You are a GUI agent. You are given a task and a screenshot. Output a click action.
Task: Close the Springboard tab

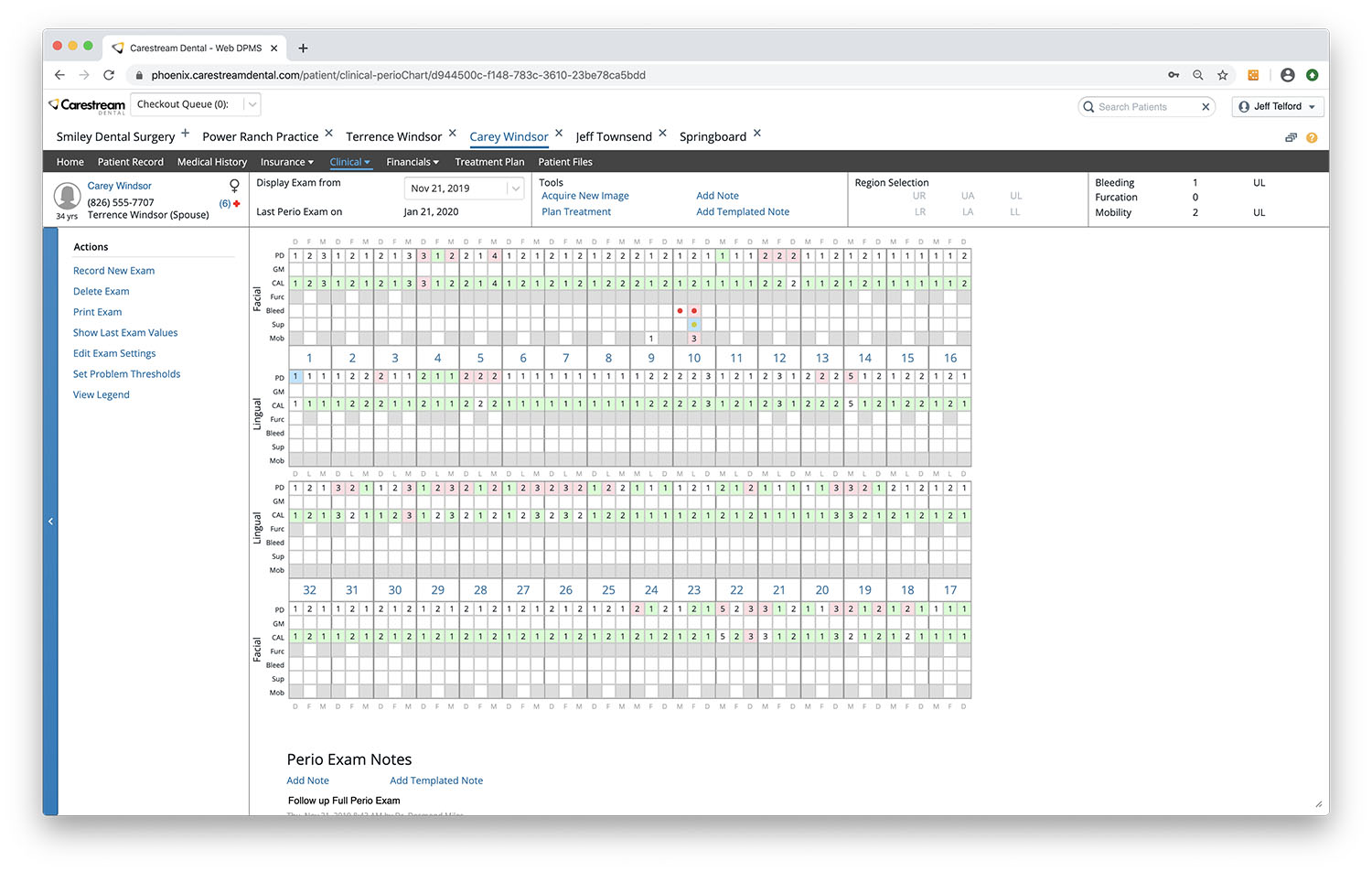(x=756, y=134)
